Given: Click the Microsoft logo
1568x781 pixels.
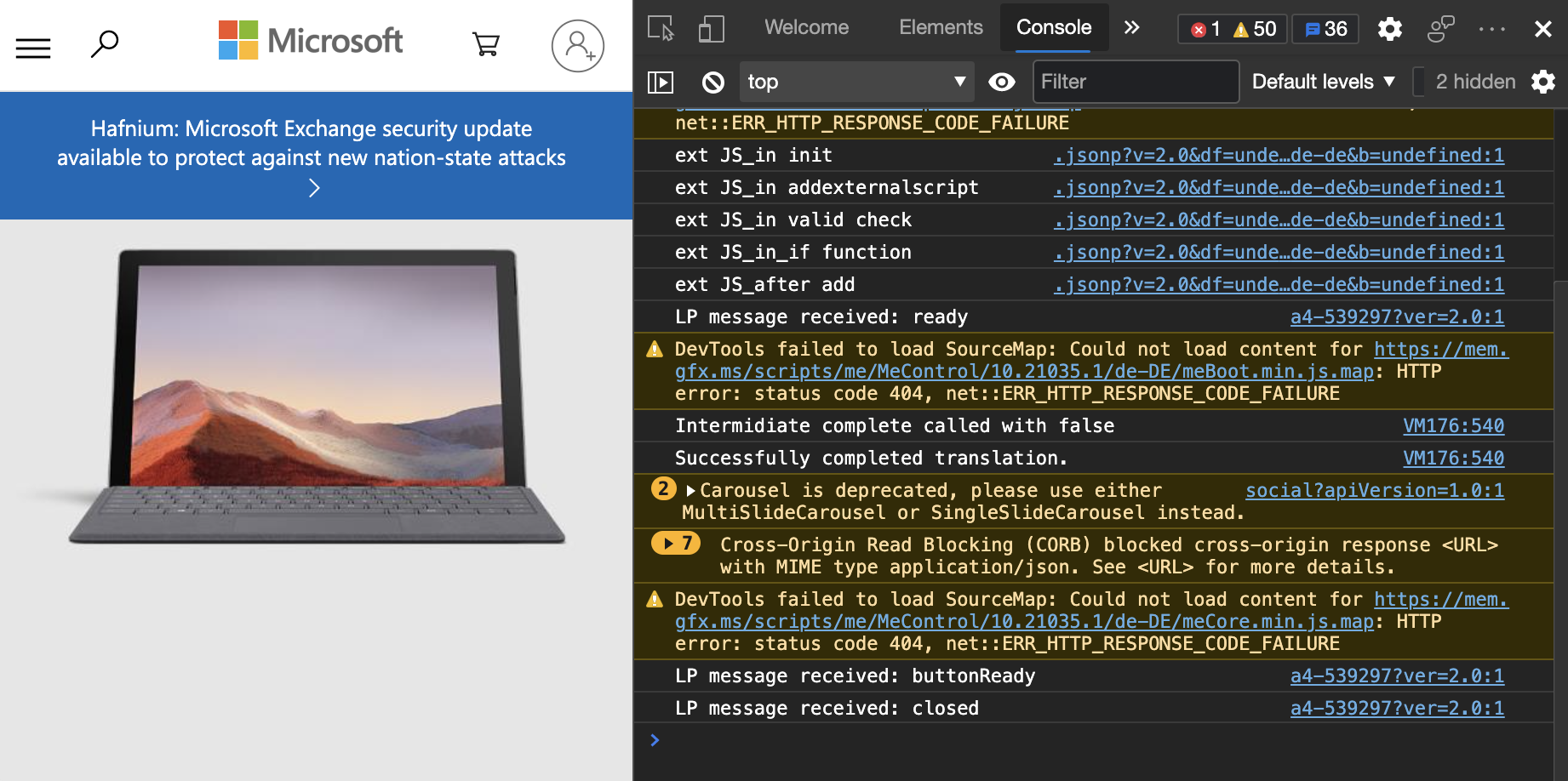Looking at the screenshot, I should [x=311, y=41].
